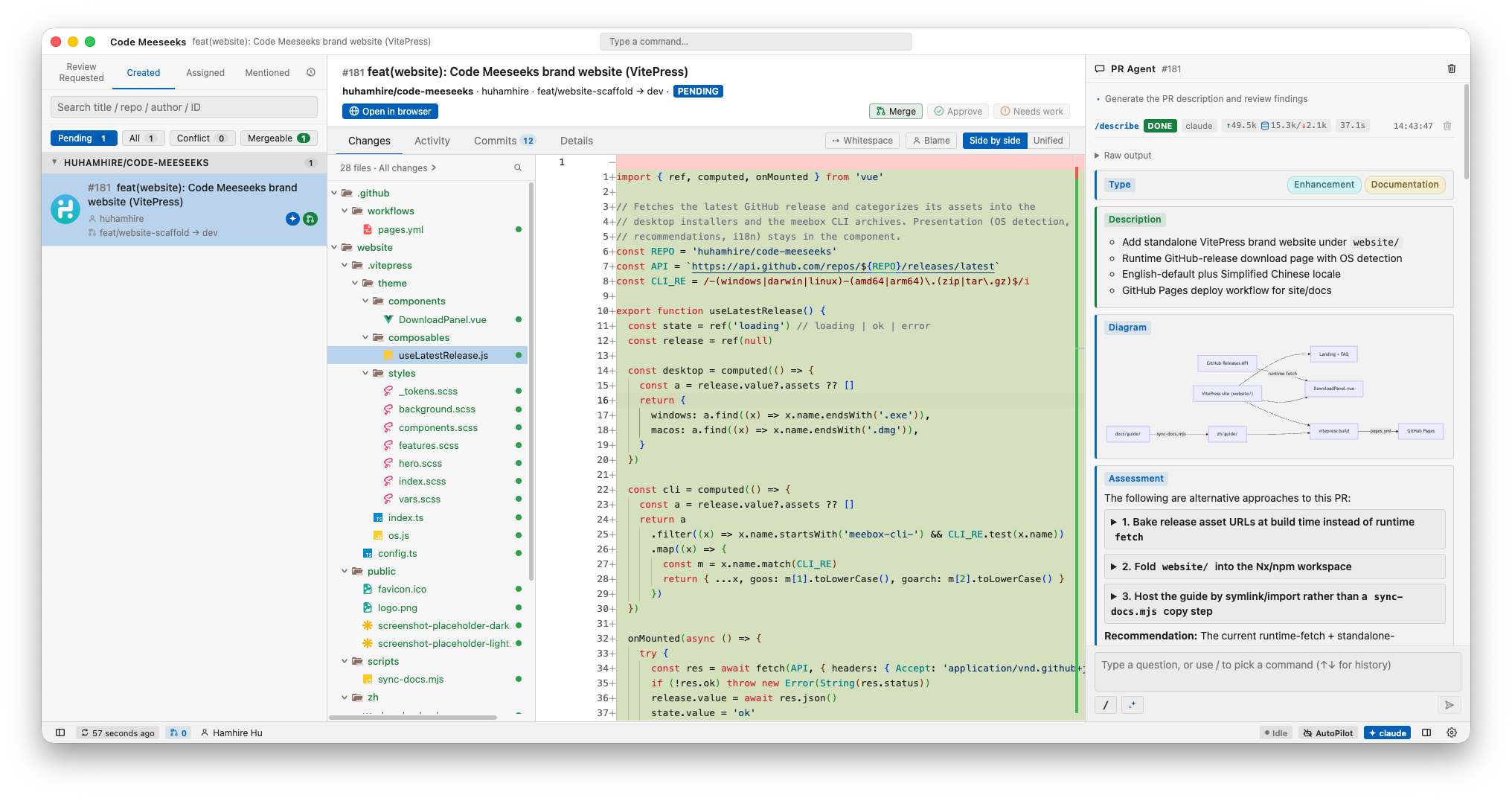Click the TypeScript icon of config.ts
The image size is (1512, 798).
[x=368, y=553]
